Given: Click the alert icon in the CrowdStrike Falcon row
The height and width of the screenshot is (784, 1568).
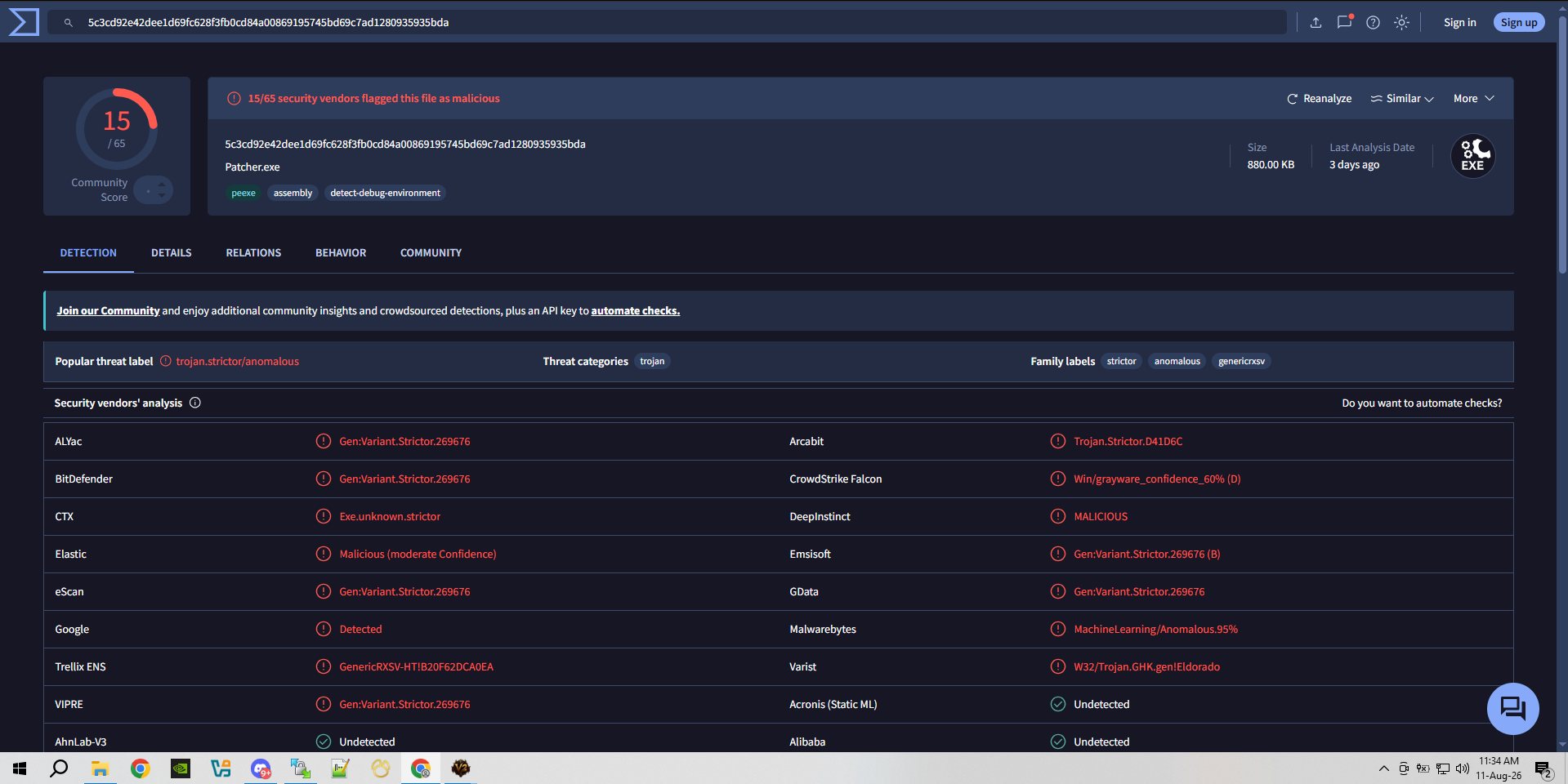Looking at the screenshot, I should 1058,479.
